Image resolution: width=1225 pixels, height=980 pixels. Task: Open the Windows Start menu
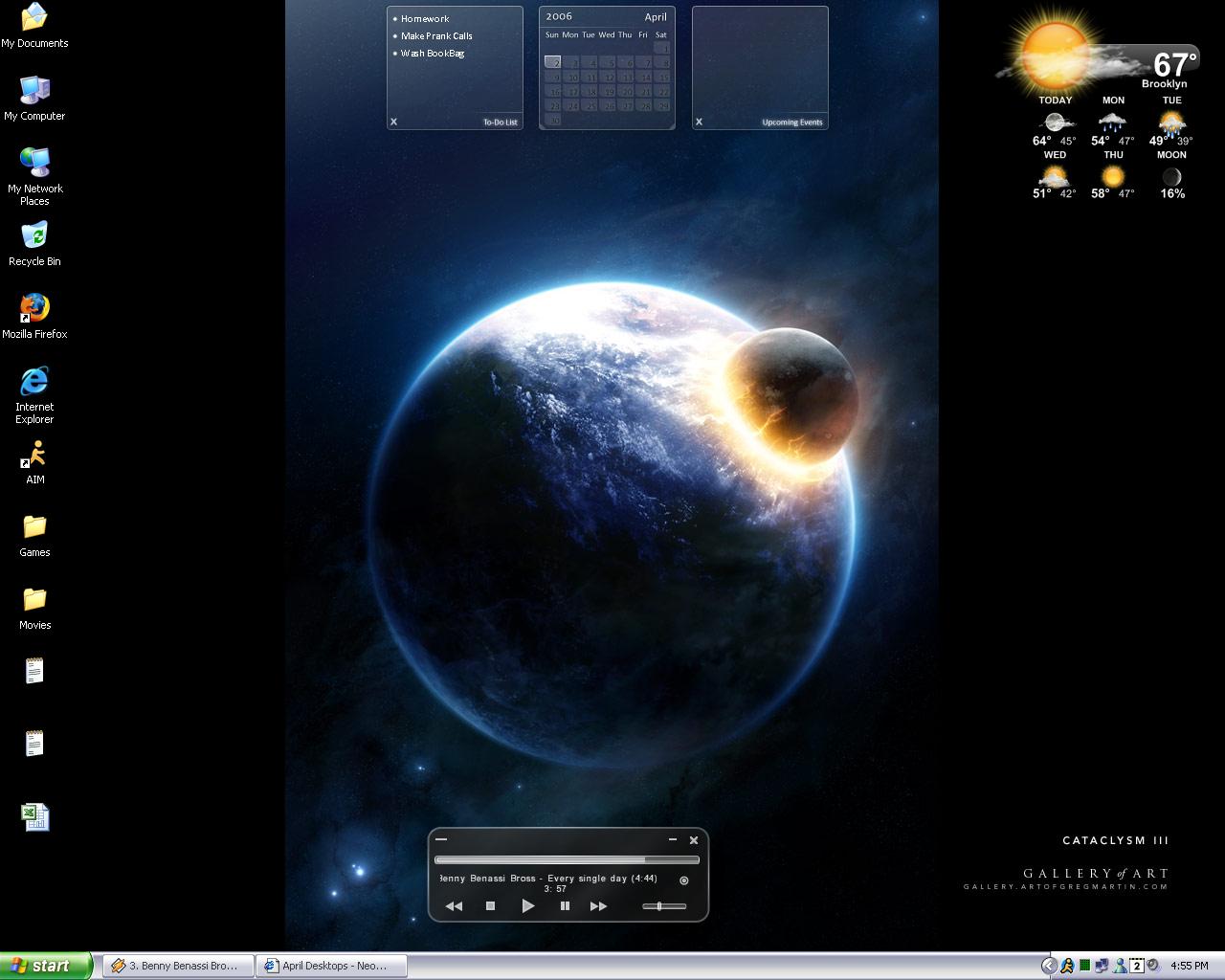pos(46,966)
